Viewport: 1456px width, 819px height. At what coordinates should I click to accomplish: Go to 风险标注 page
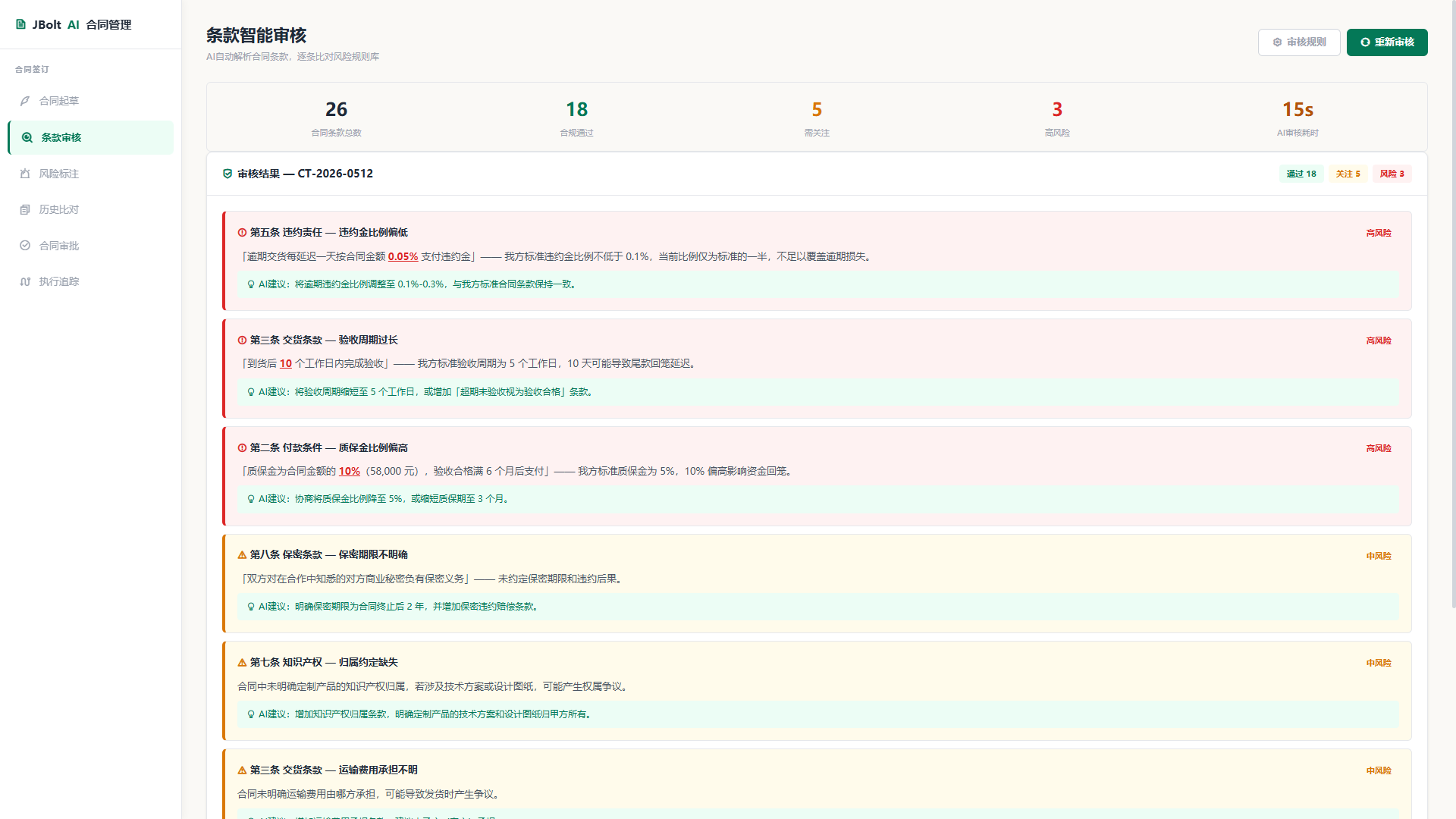coord(90,174)
